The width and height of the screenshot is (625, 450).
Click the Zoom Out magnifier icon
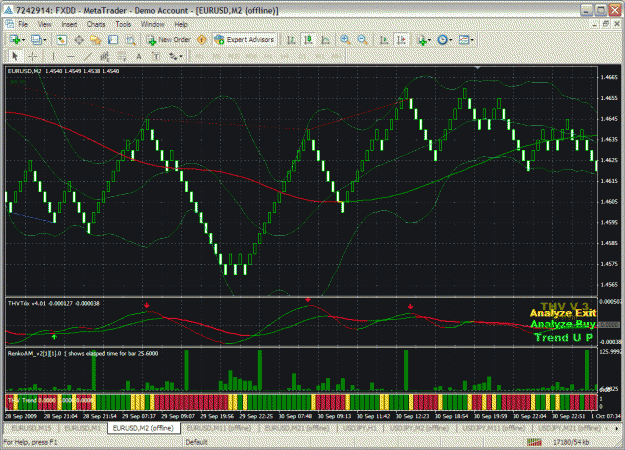coord(362,40)
